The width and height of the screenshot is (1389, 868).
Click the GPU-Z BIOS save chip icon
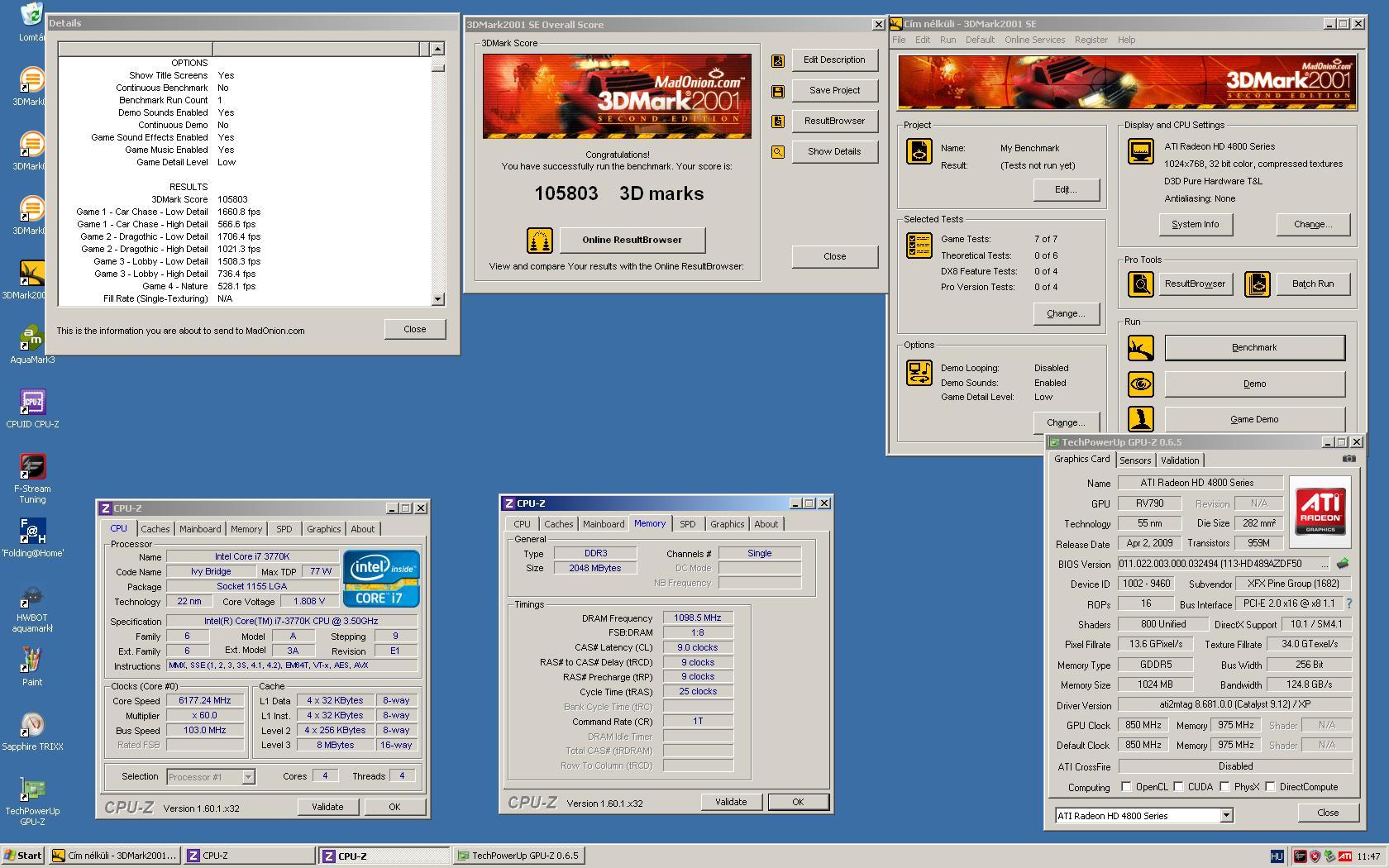point(1343,564)
